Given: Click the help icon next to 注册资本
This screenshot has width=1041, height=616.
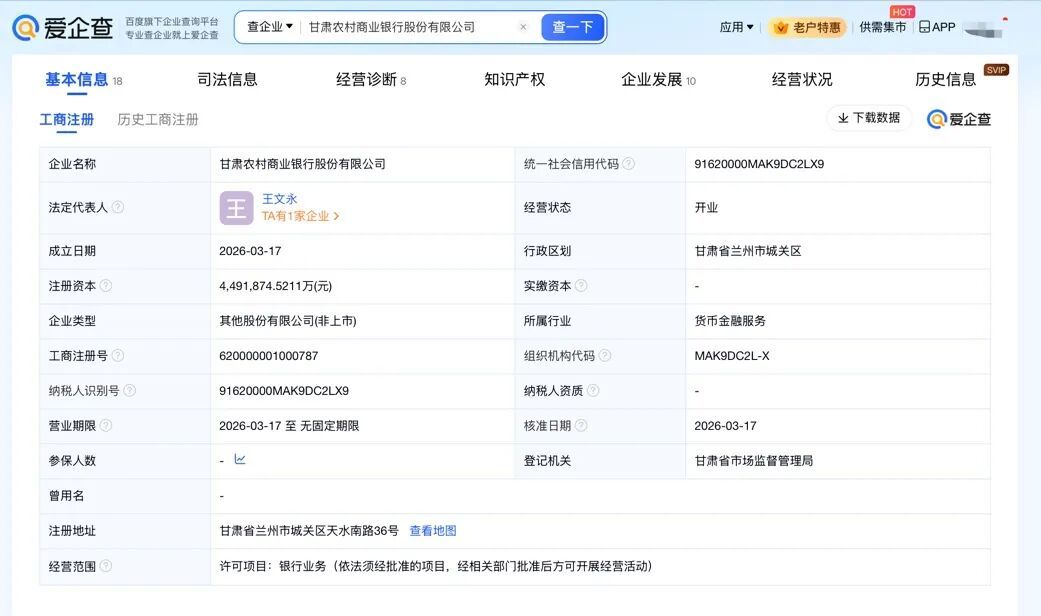Looking at the screenshot, I should pos(106,285).
